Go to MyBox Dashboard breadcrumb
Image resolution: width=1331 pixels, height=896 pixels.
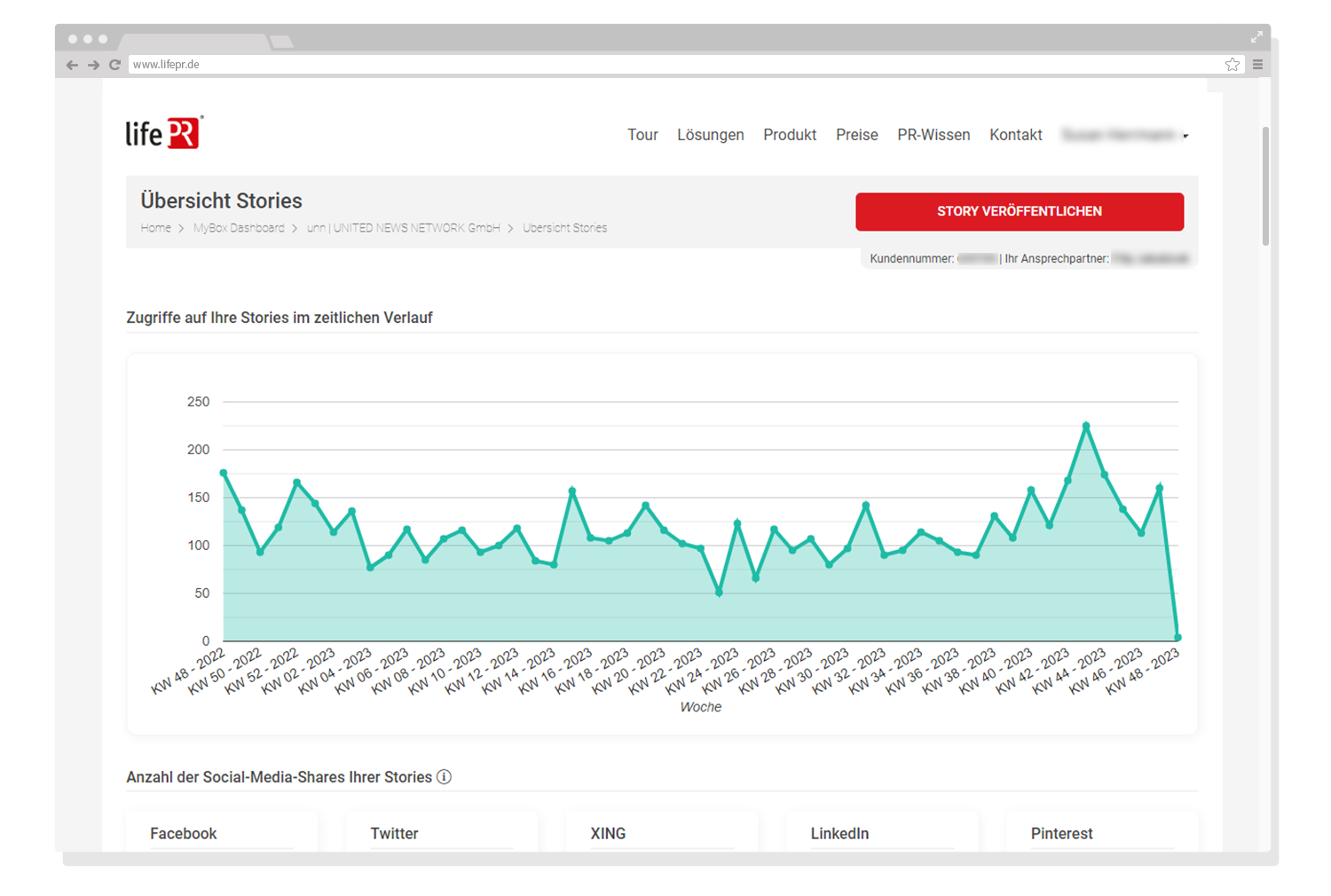pyautogui.click(x=239, y=228)
